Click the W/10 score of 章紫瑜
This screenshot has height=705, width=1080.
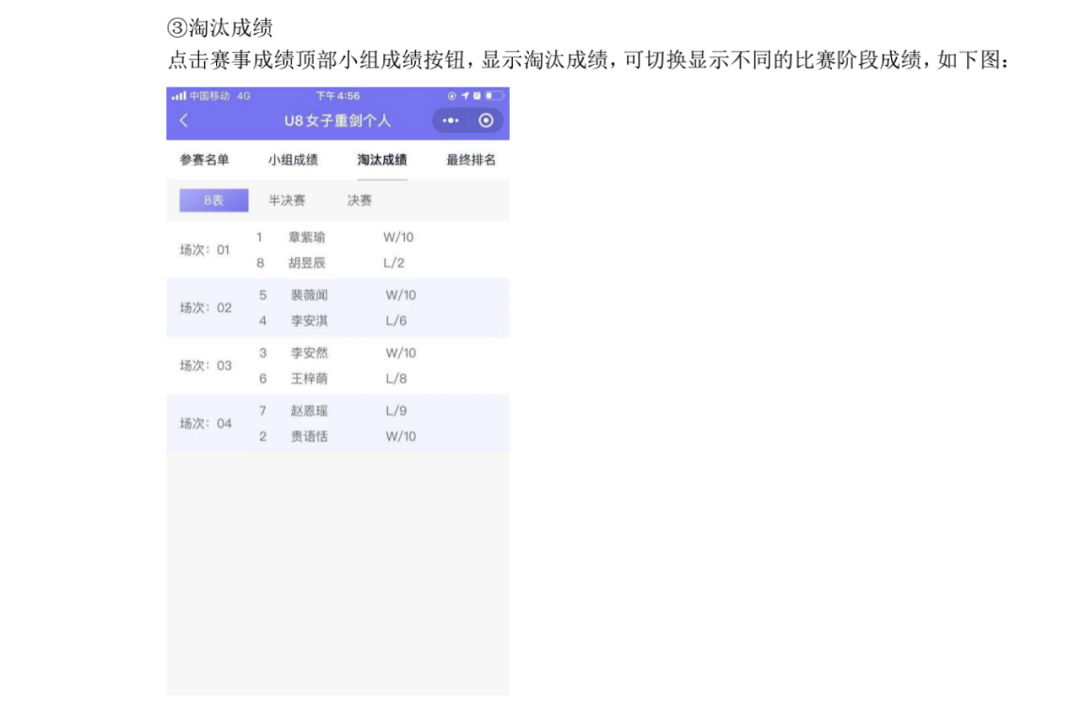coord(399,238)
